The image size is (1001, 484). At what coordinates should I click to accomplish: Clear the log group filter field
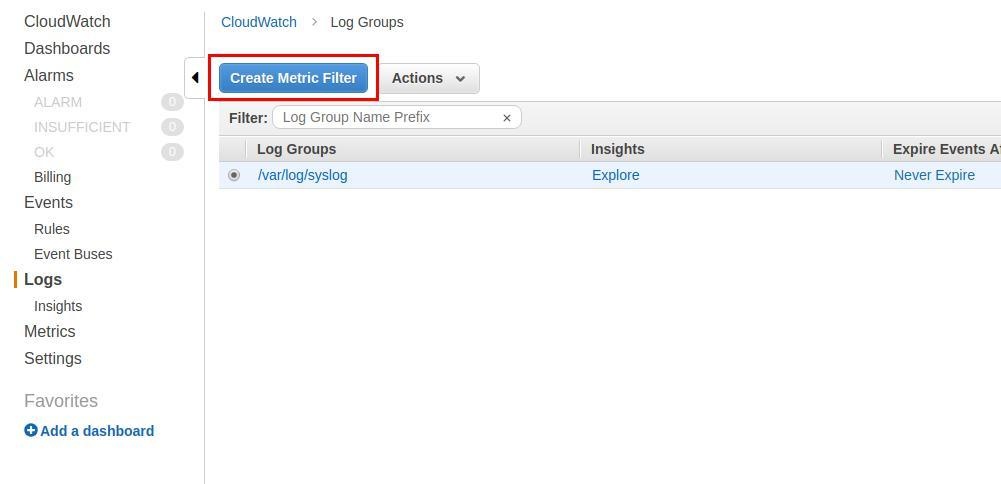pos(507,118)
